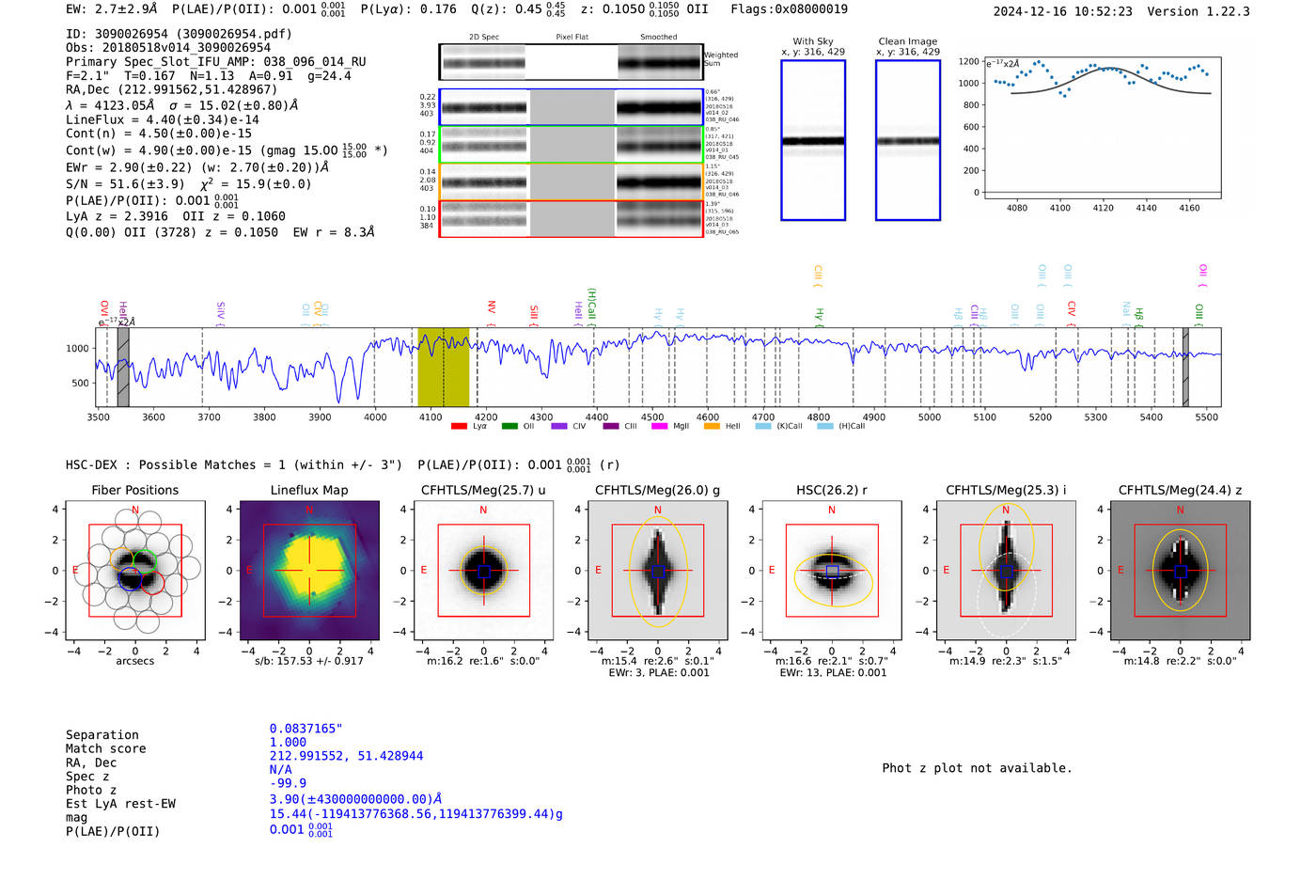Viewport: 1316px width, 896px height.
Task: Click the CIV legend swatch below spectrum
Action: point(559,426)
